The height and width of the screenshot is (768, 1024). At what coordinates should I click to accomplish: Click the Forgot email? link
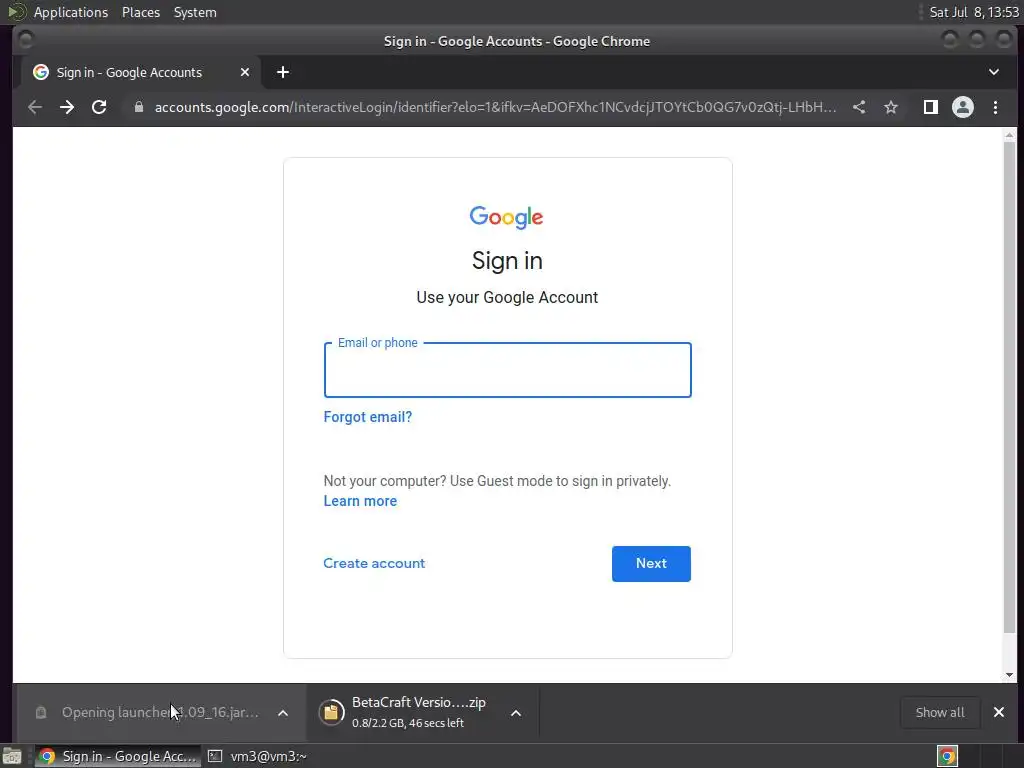(x=368, y=417)
